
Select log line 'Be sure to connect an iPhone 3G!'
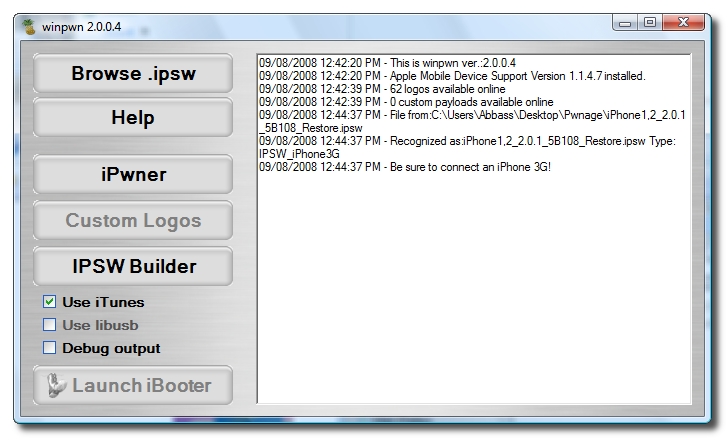[x=405, y=167]
